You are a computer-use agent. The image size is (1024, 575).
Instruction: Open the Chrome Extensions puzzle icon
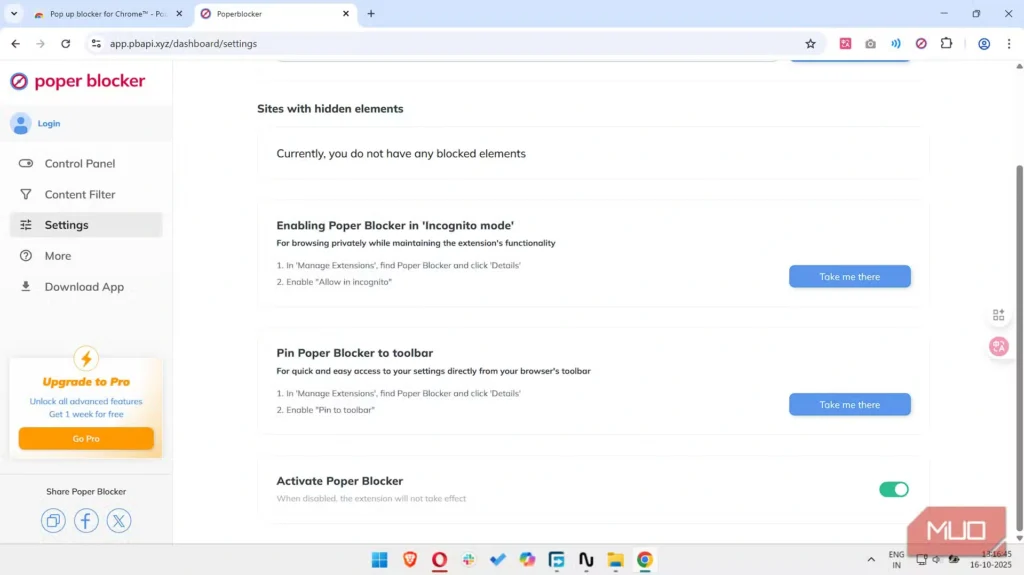click(x=946, y=44)
